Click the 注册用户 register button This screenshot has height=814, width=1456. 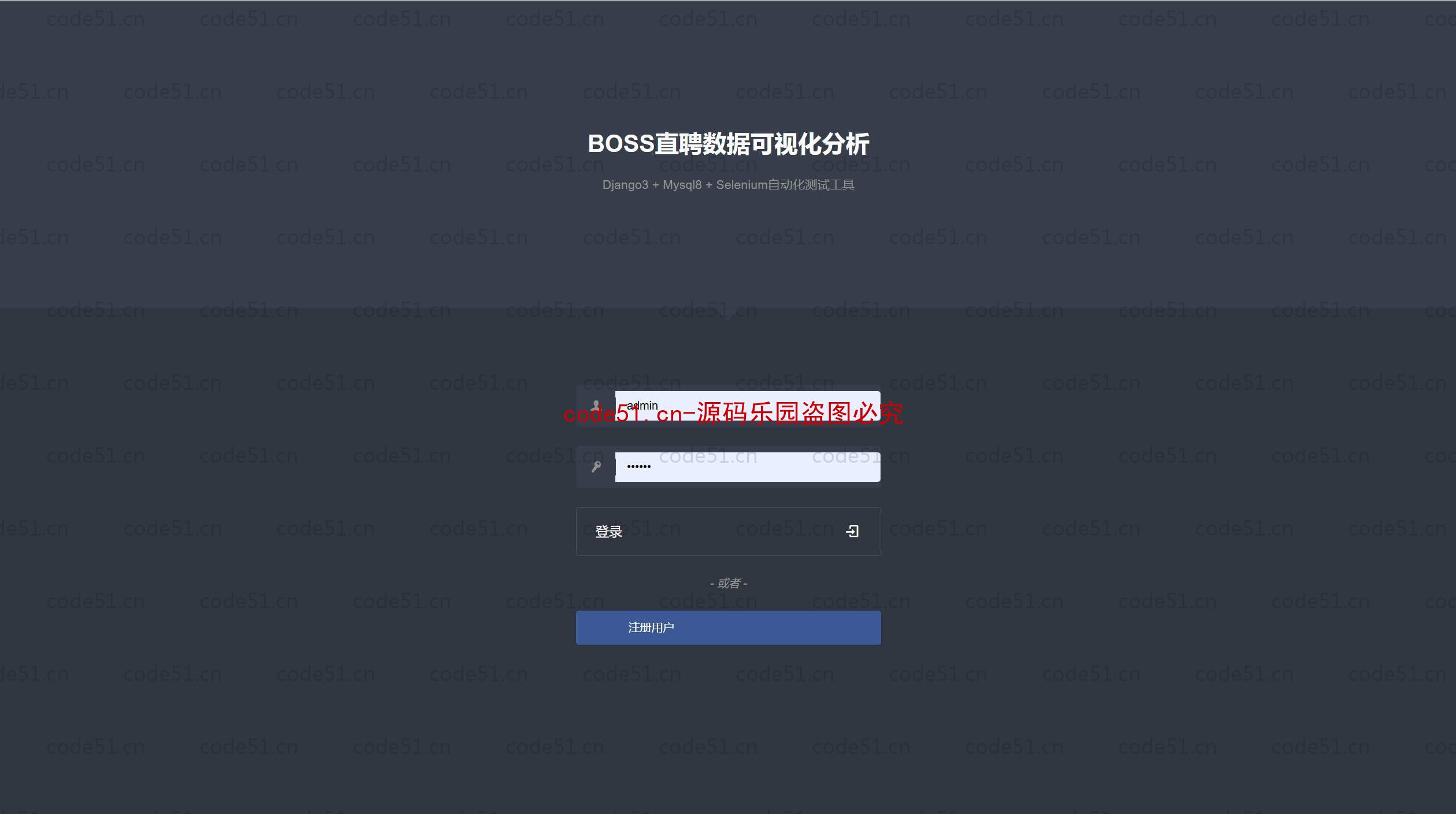[x=728, y=627]
